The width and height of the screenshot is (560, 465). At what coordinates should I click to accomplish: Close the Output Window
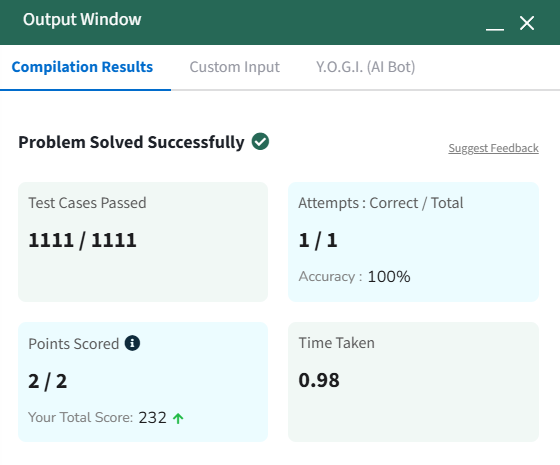[527, 23]
